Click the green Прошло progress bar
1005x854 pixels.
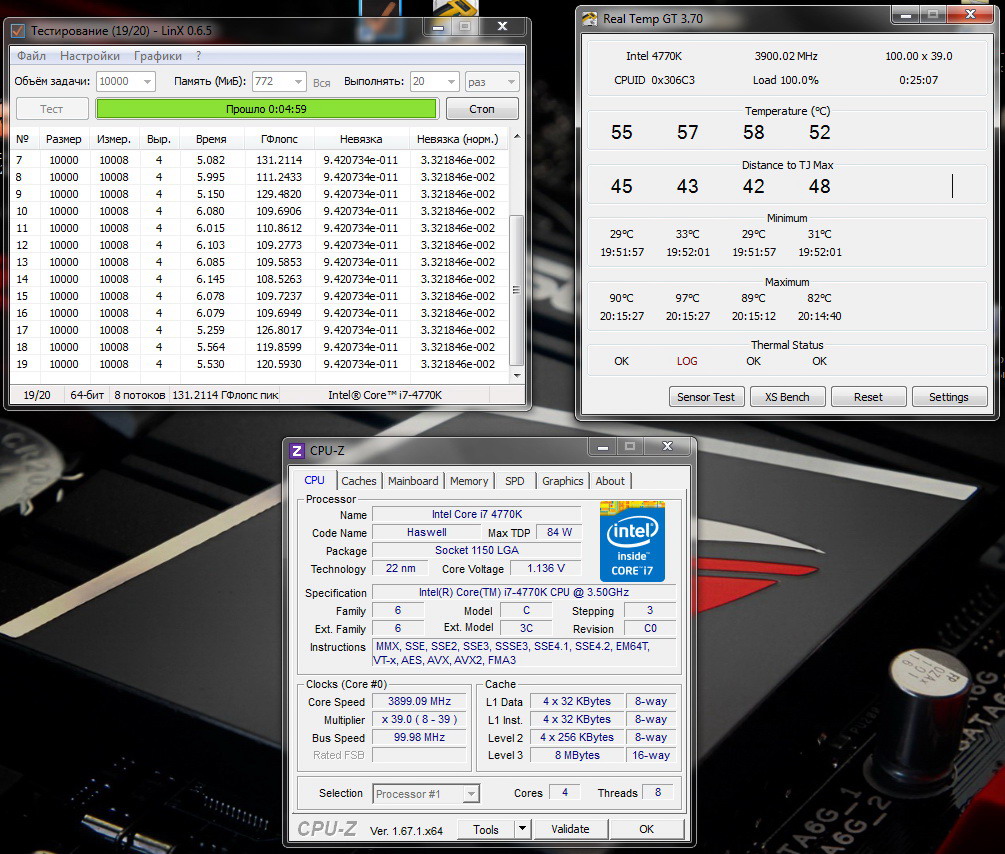(267, 109)
